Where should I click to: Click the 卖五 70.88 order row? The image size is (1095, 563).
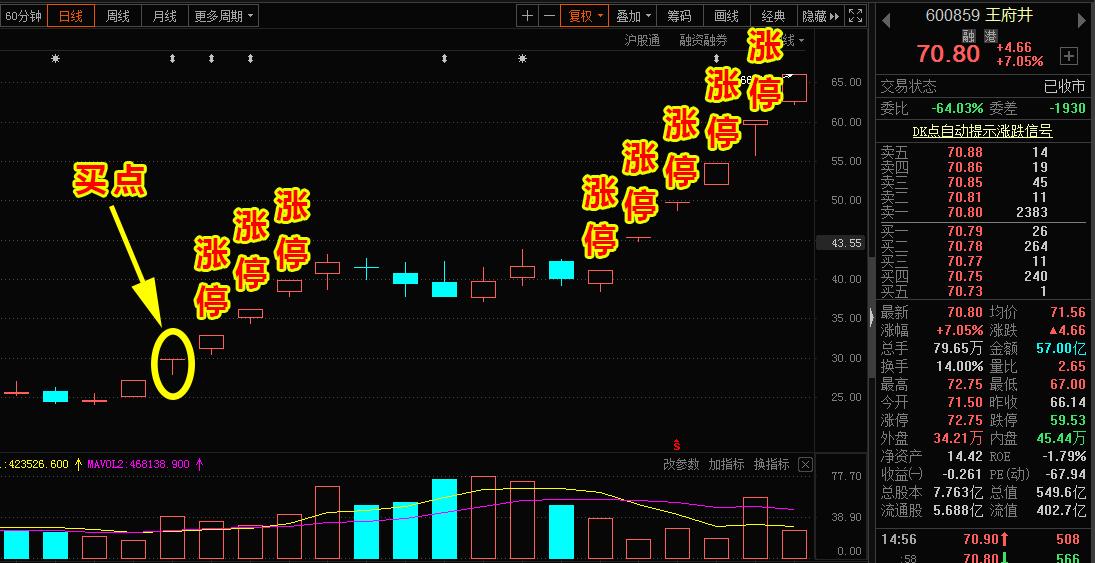coord(982,152)
